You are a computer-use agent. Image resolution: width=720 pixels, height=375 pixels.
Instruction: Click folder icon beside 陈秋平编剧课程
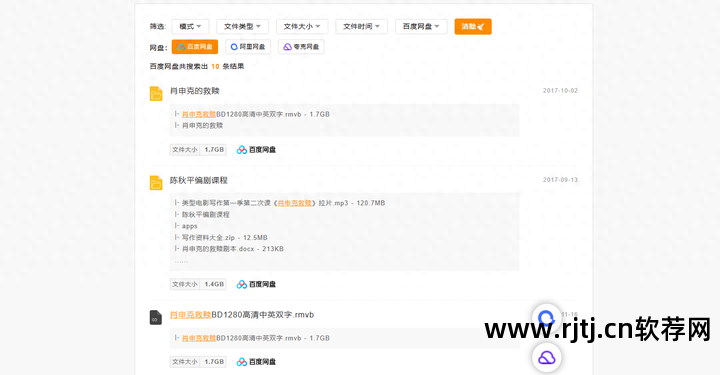156,183
